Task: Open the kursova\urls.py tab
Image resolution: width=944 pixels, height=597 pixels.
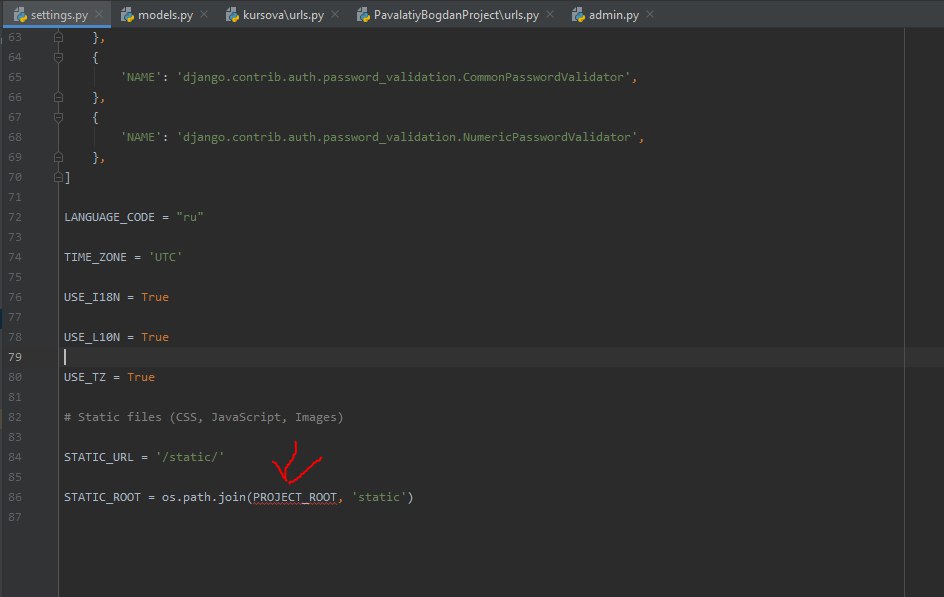Action: pos(283,14)
